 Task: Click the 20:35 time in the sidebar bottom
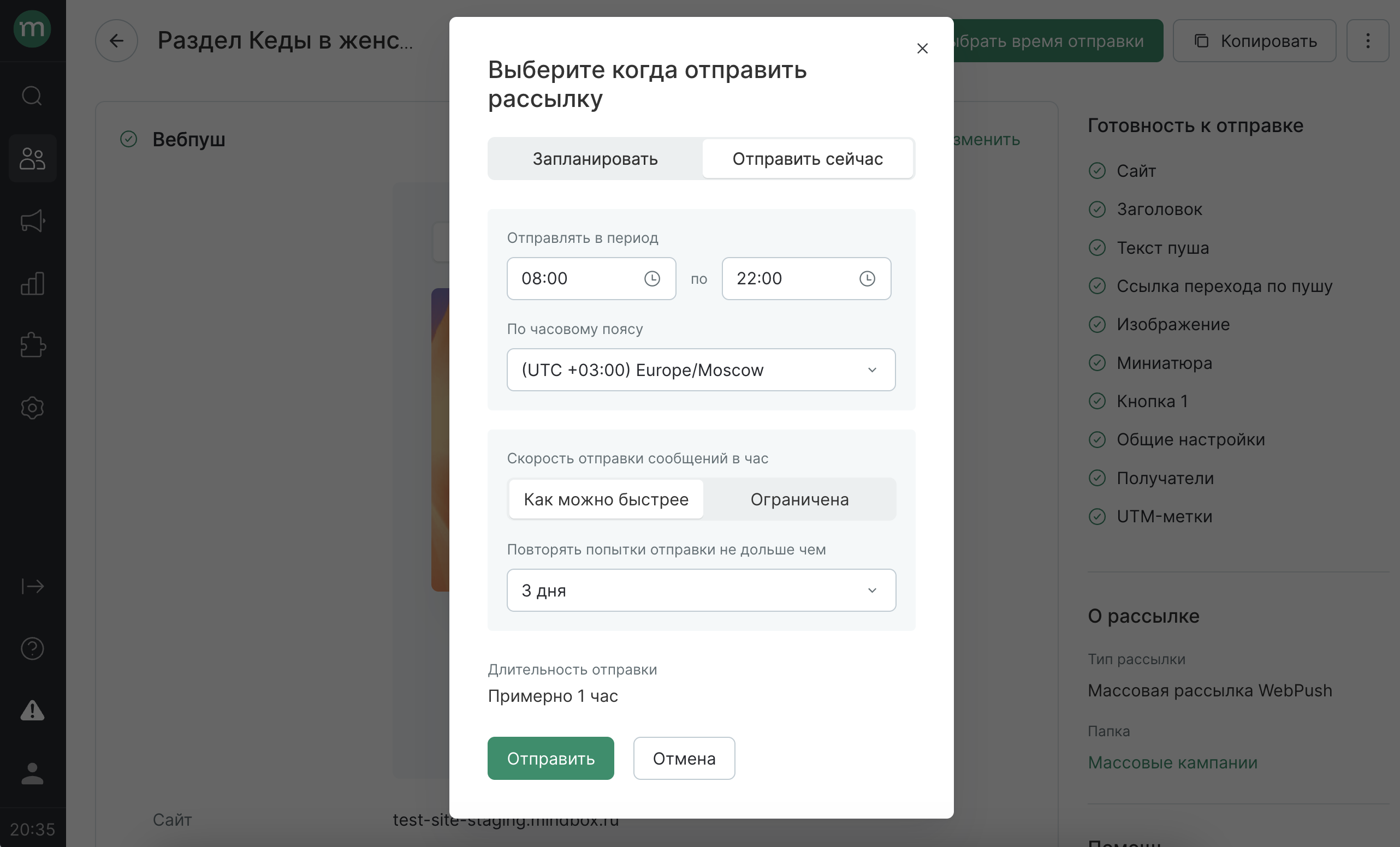coord(32,830)
